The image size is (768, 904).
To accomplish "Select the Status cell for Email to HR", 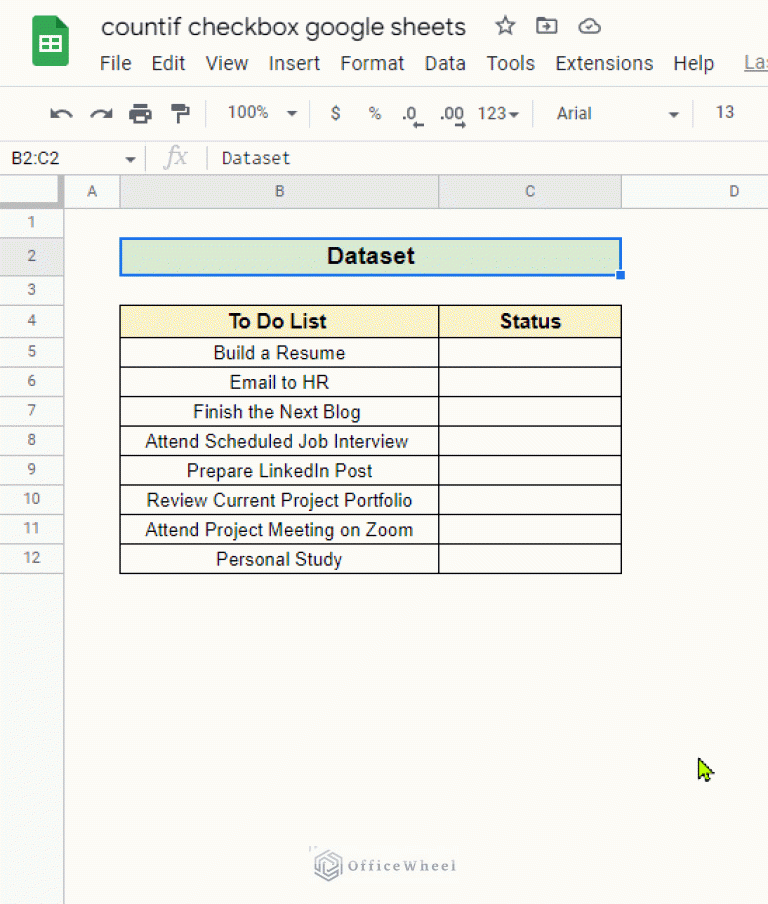I will (x=529, y=382).
